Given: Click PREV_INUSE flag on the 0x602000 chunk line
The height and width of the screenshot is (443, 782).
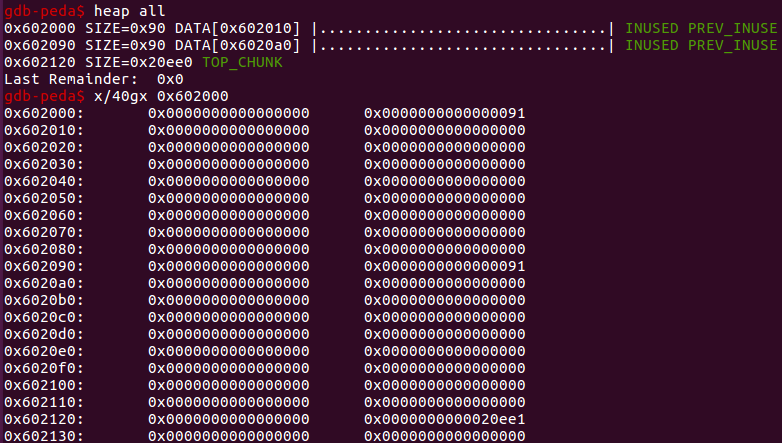Looking at the screenshot, I should pos(732,28).
